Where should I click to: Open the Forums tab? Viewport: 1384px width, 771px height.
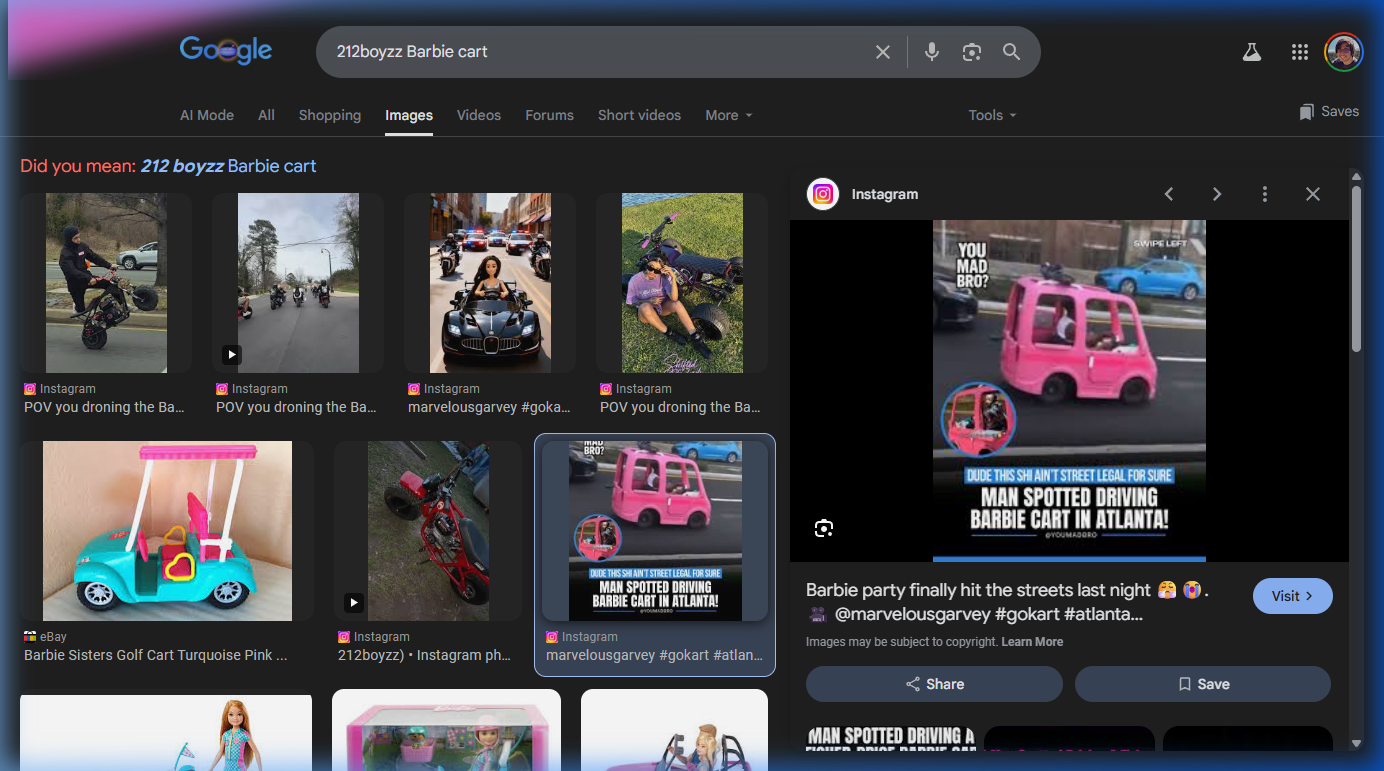(550, 115)
